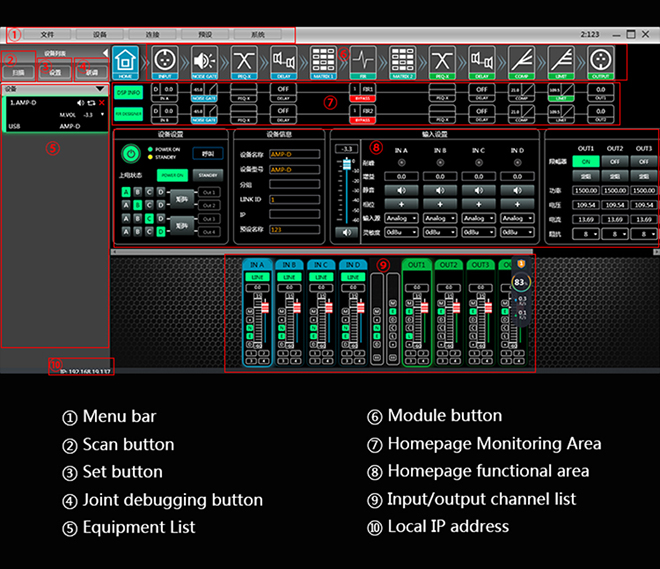Viewport: 660px width, 569px height.
Task: Select the COMP compressor module icon
Action: pyautogui.click(x=521, y=60)
